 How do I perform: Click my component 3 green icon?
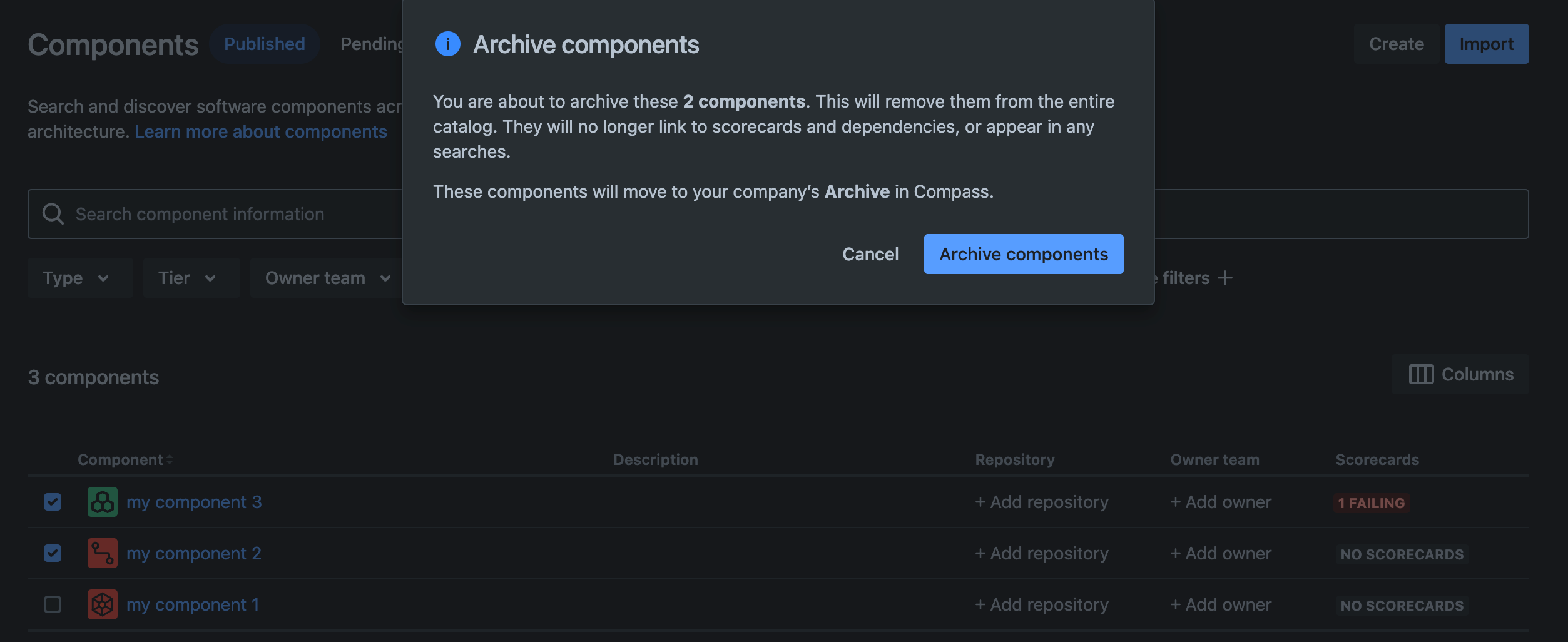point(103,502)
